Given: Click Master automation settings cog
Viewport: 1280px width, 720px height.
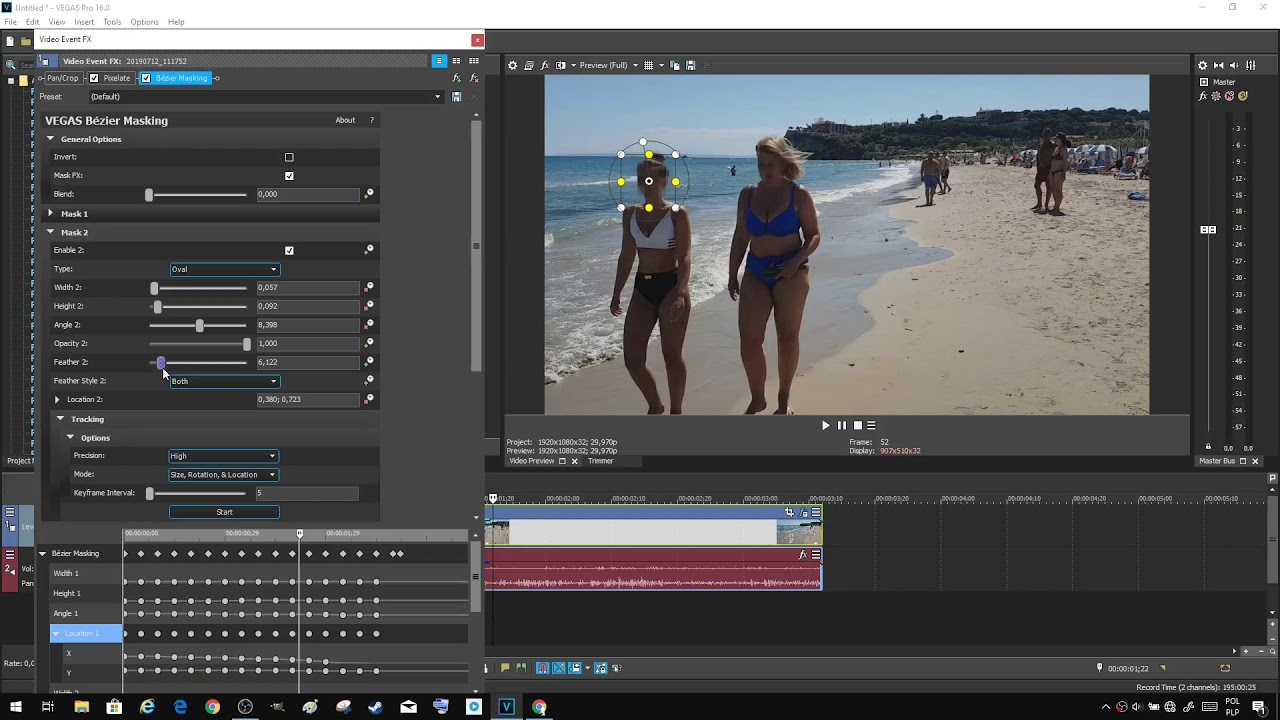Looking at the screenshot, I should [x=1216, y=96].
